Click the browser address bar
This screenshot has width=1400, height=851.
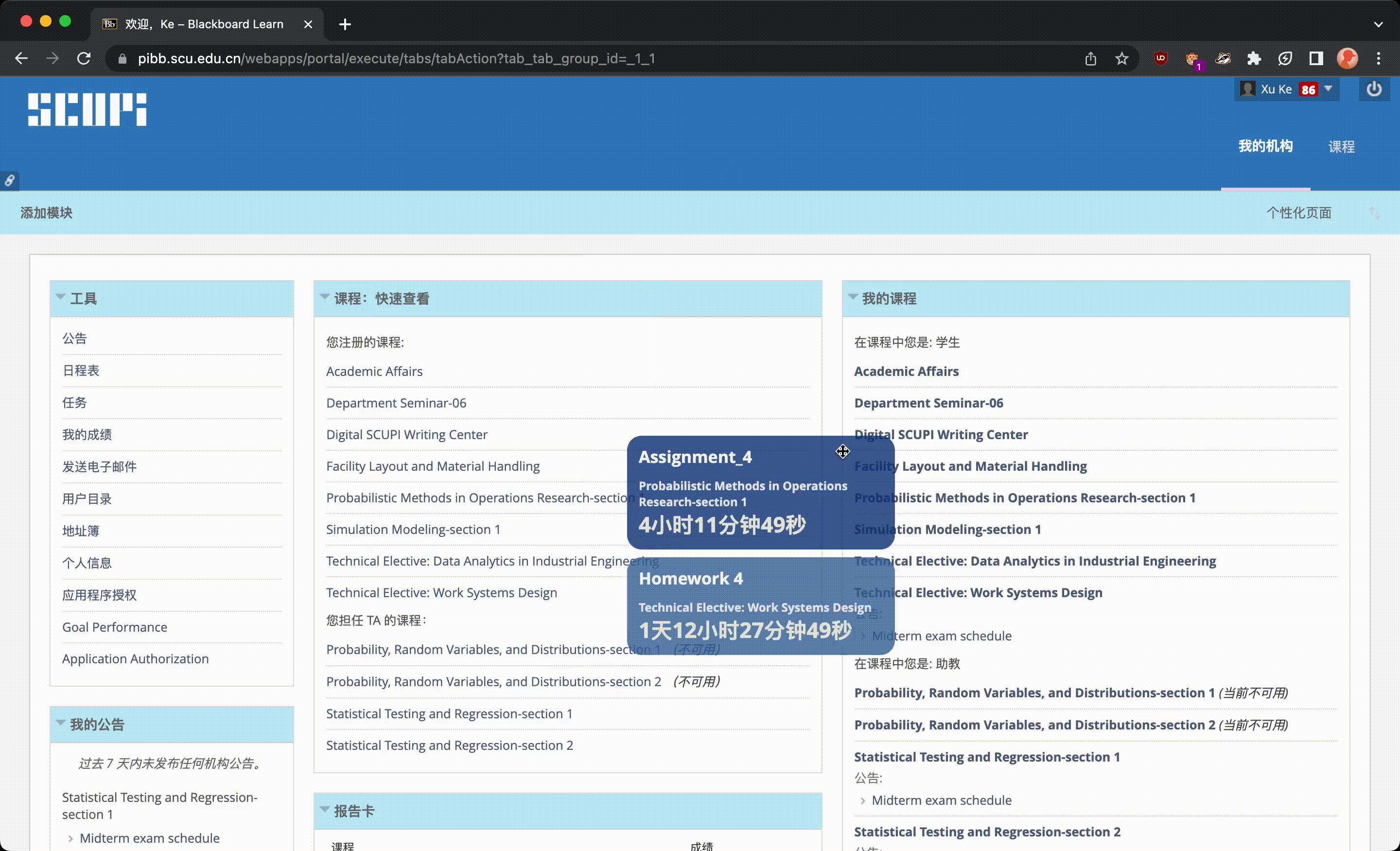398,58
